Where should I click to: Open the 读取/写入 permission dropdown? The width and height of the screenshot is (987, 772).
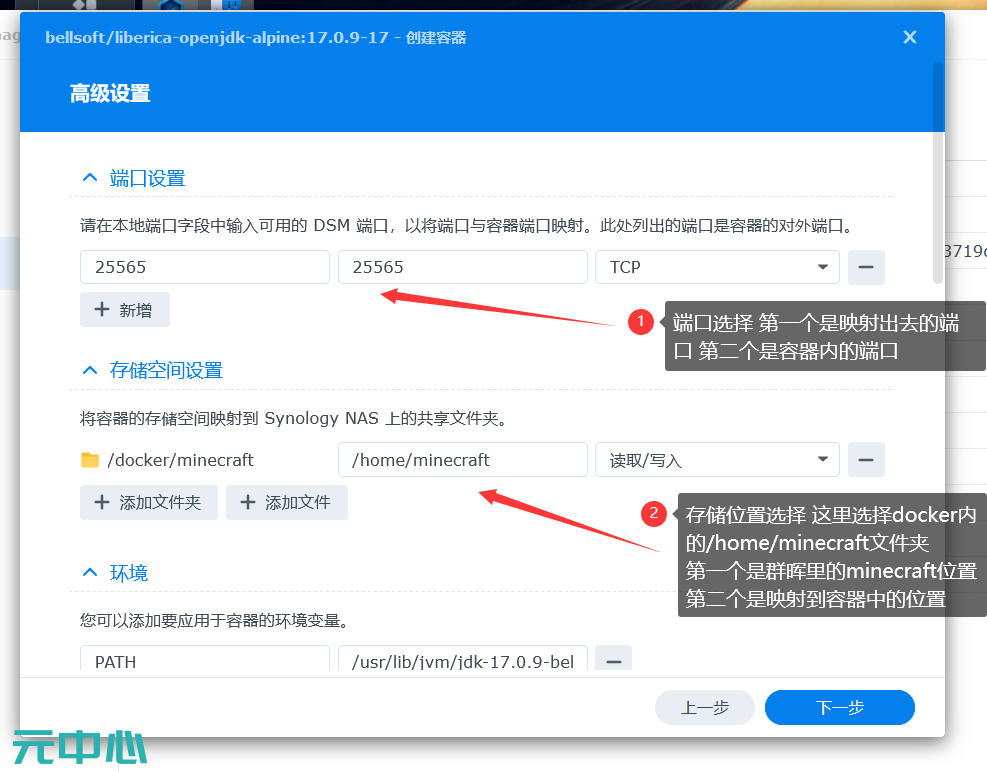click(x=717, y=460)
